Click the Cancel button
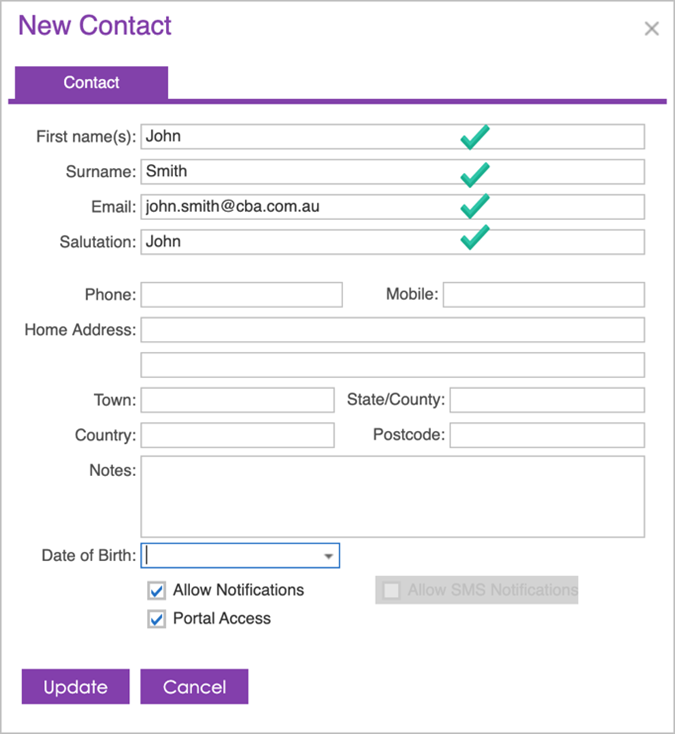The width and height of the screenshot is (675, 734). tap(194, 687)
